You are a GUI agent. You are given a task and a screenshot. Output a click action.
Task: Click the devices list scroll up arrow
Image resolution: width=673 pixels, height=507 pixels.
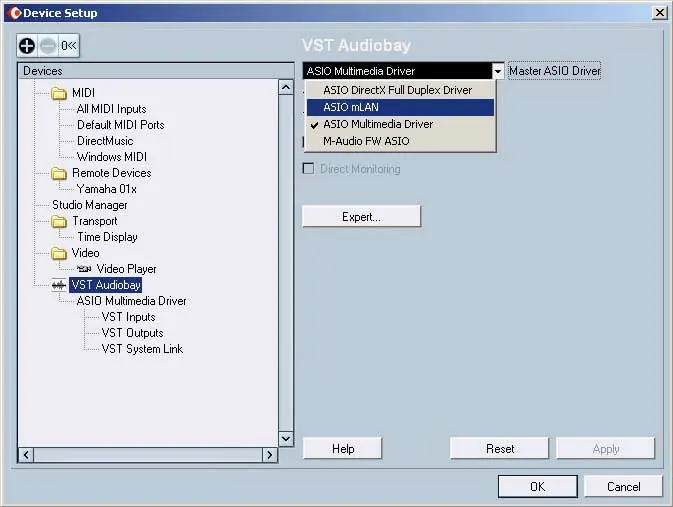(286, 88)
